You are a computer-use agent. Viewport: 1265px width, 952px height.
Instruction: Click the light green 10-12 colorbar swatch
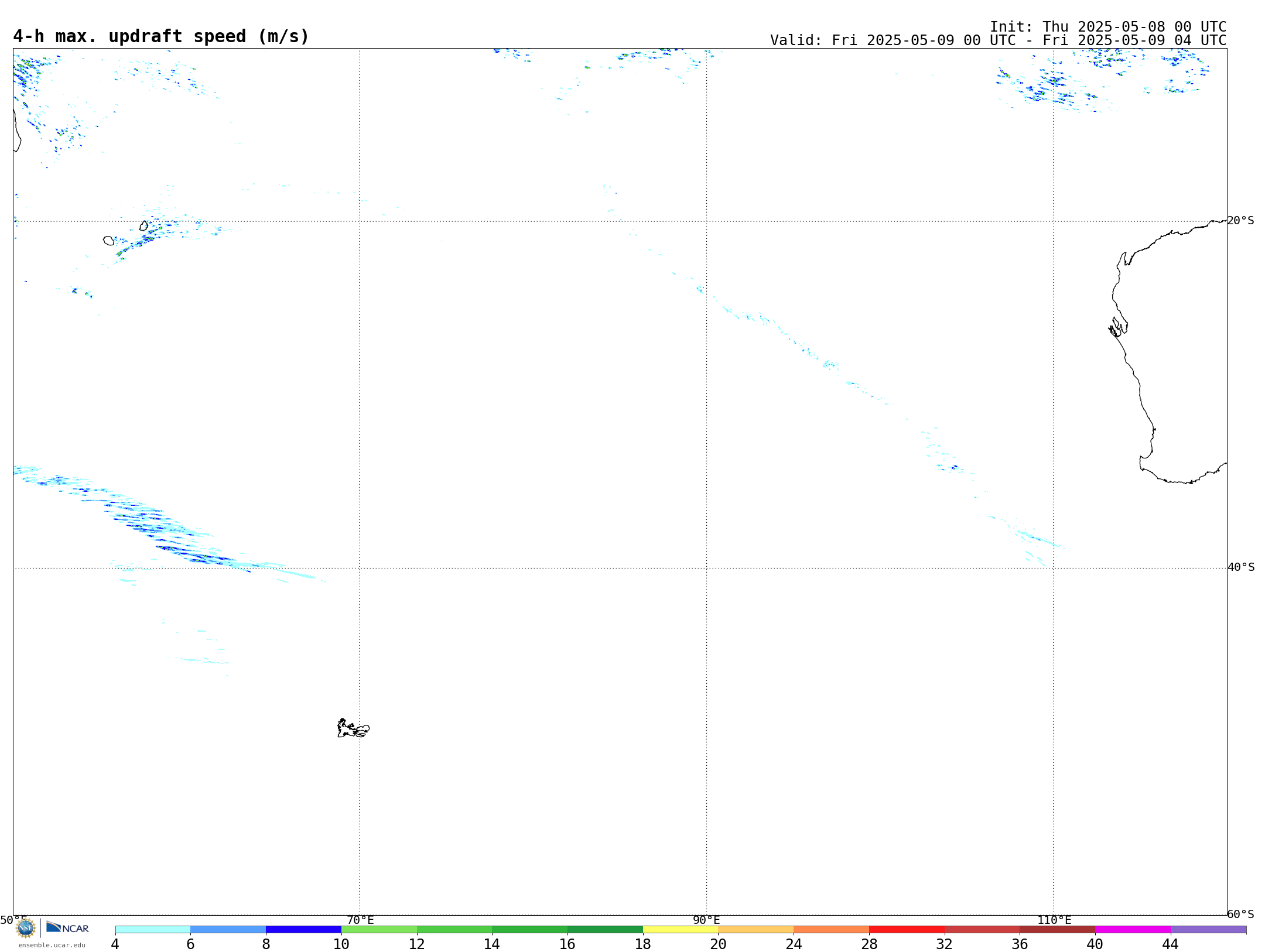[x=379, y=930]
